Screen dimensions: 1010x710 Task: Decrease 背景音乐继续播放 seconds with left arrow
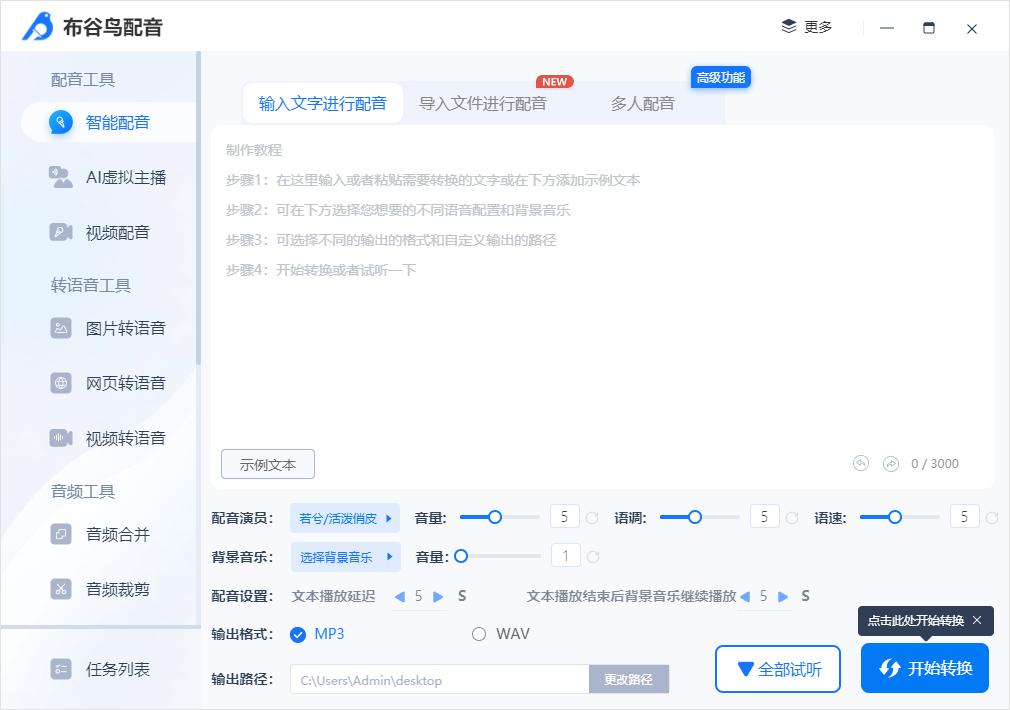point(745,597)
